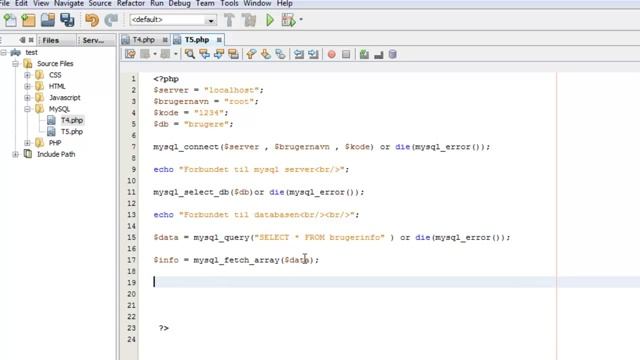Image resolution: width=640 pixels, height=360 pixels.
Task: Select T4.php in the project tree
Action: point(72,120)
